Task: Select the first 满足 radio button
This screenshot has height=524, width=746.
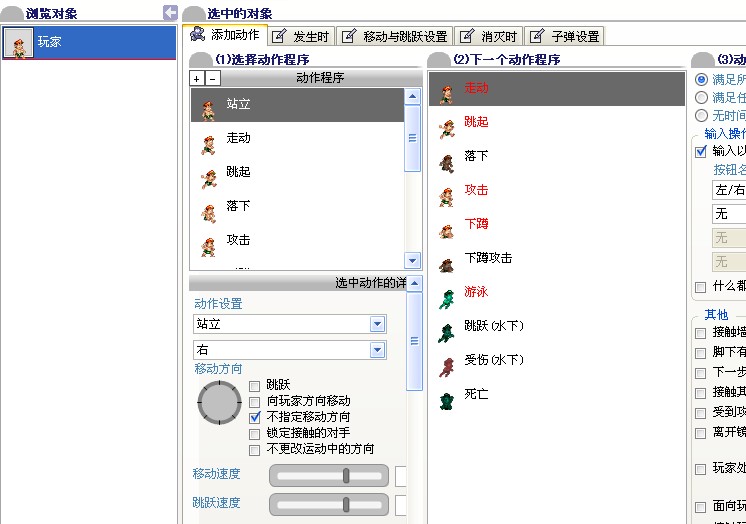Action: coord(701,79)
